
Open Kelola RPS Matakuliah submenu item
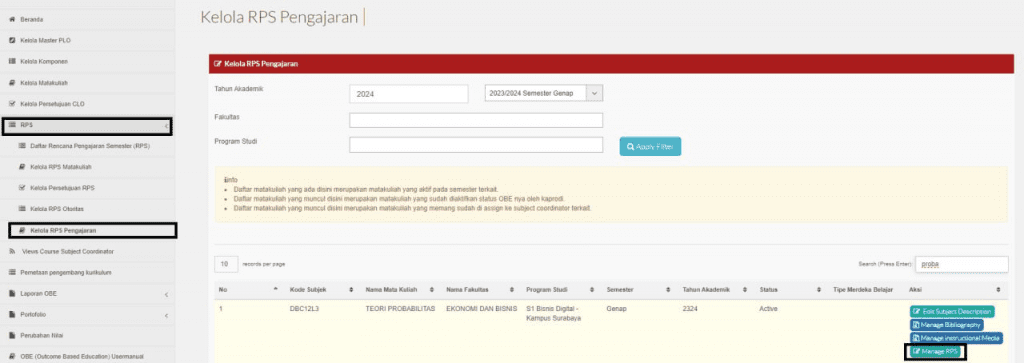(x=61, y=167)
